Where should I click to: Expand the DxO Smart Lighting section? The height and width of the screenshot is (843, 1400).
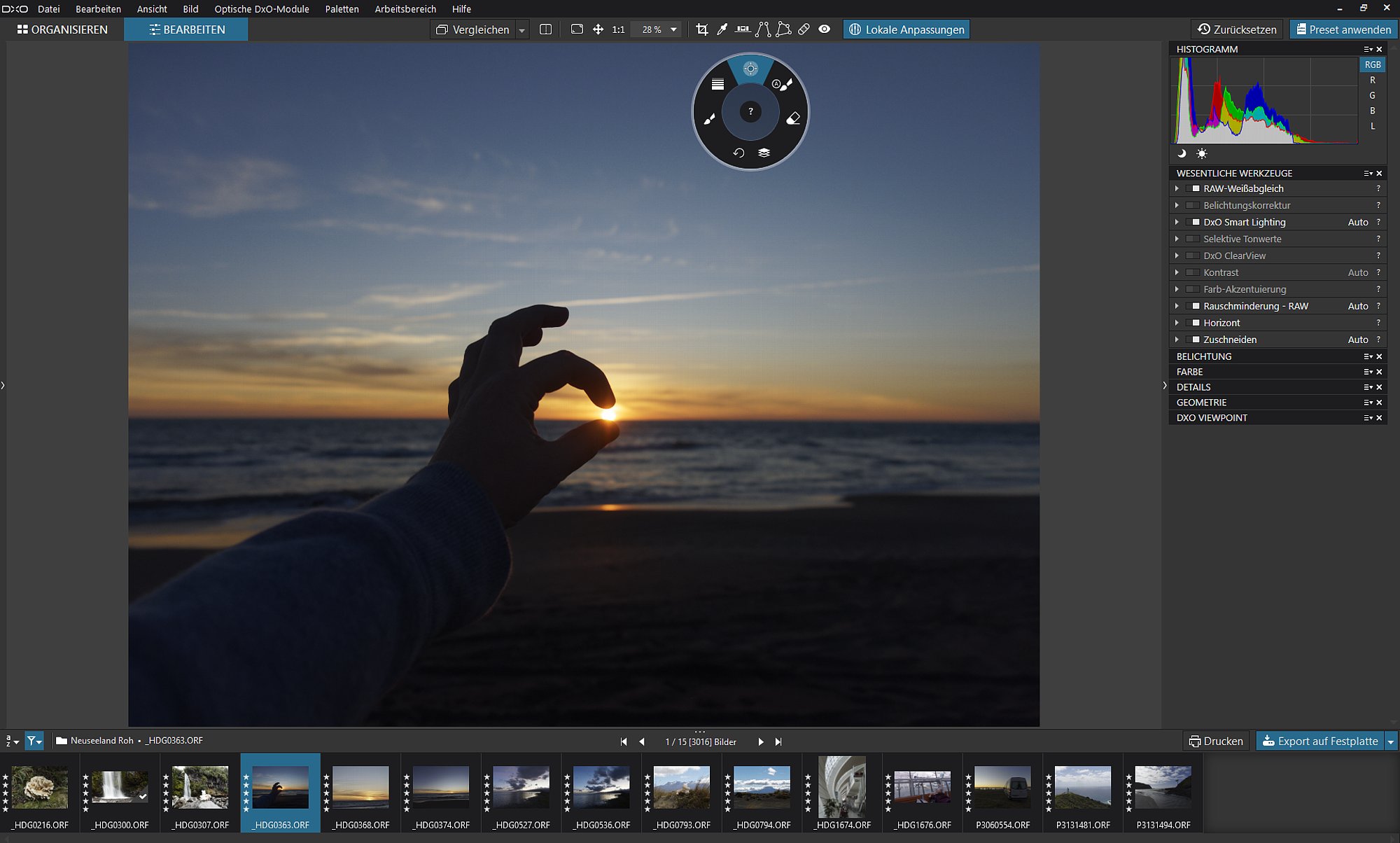coord(1177,222)
